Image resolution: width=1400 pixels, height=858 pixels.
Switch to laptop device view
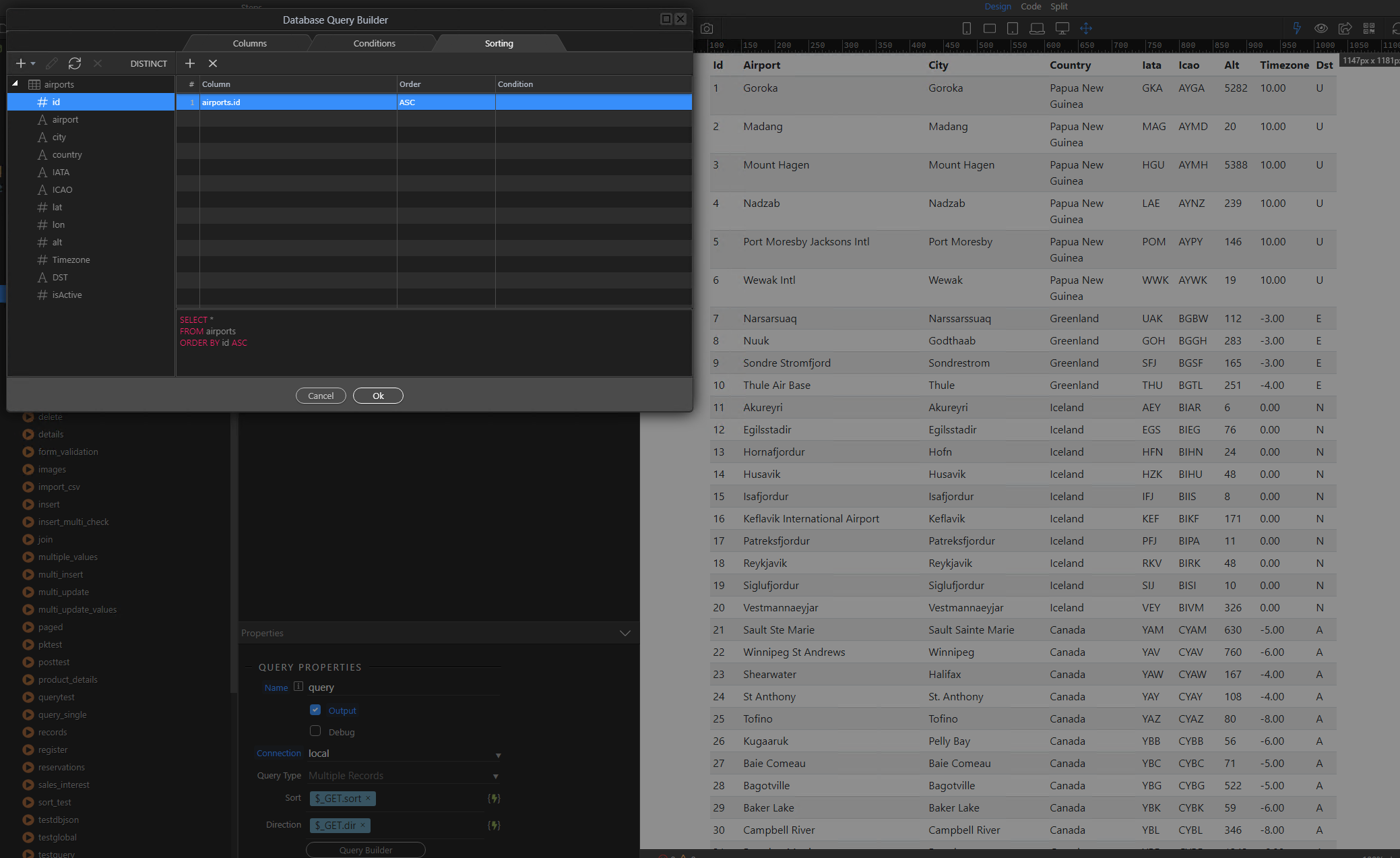tap(1038, 28)
